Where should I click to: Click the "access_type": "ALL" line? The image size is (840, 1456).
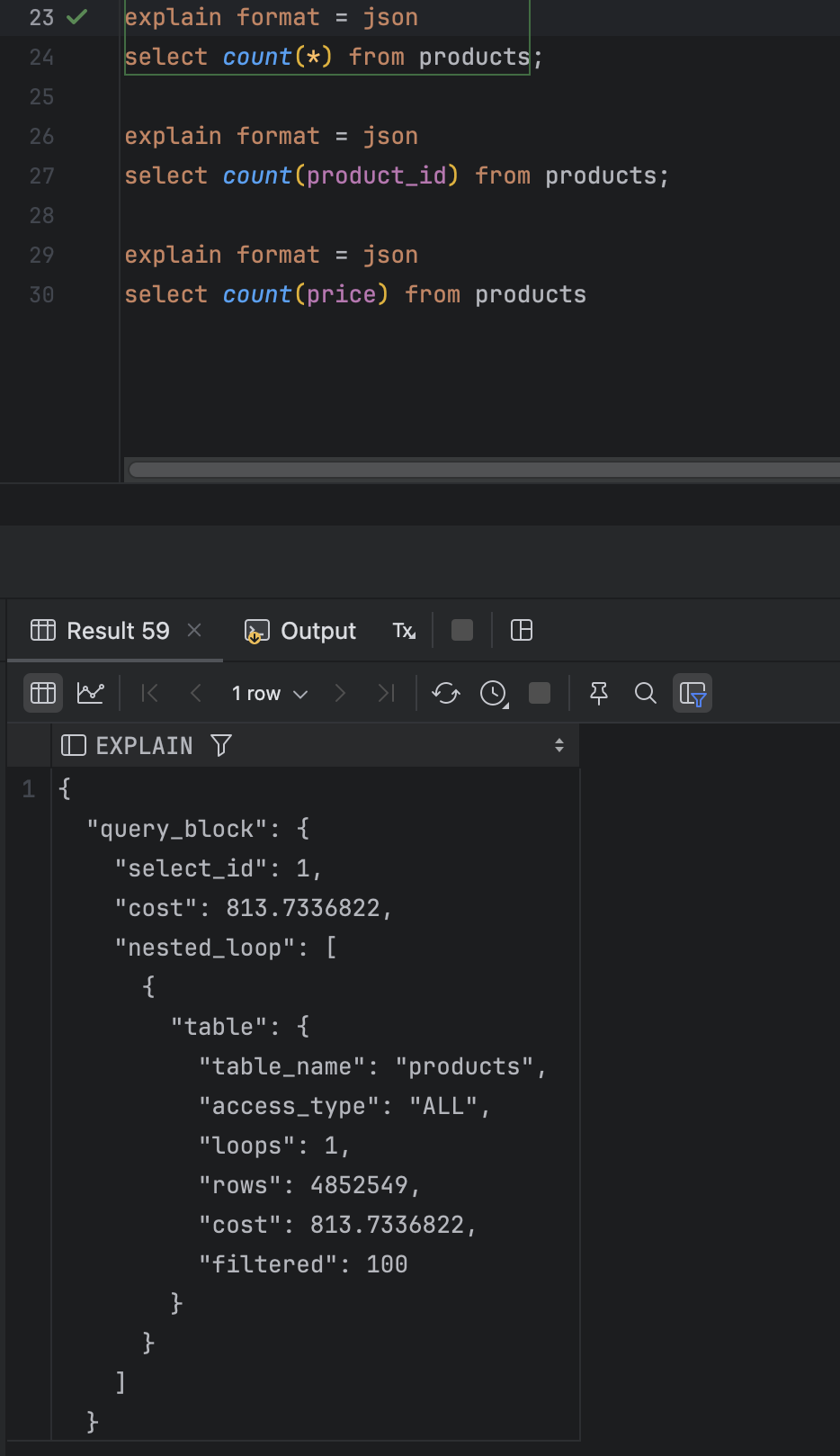click(x=344, y=1106)
